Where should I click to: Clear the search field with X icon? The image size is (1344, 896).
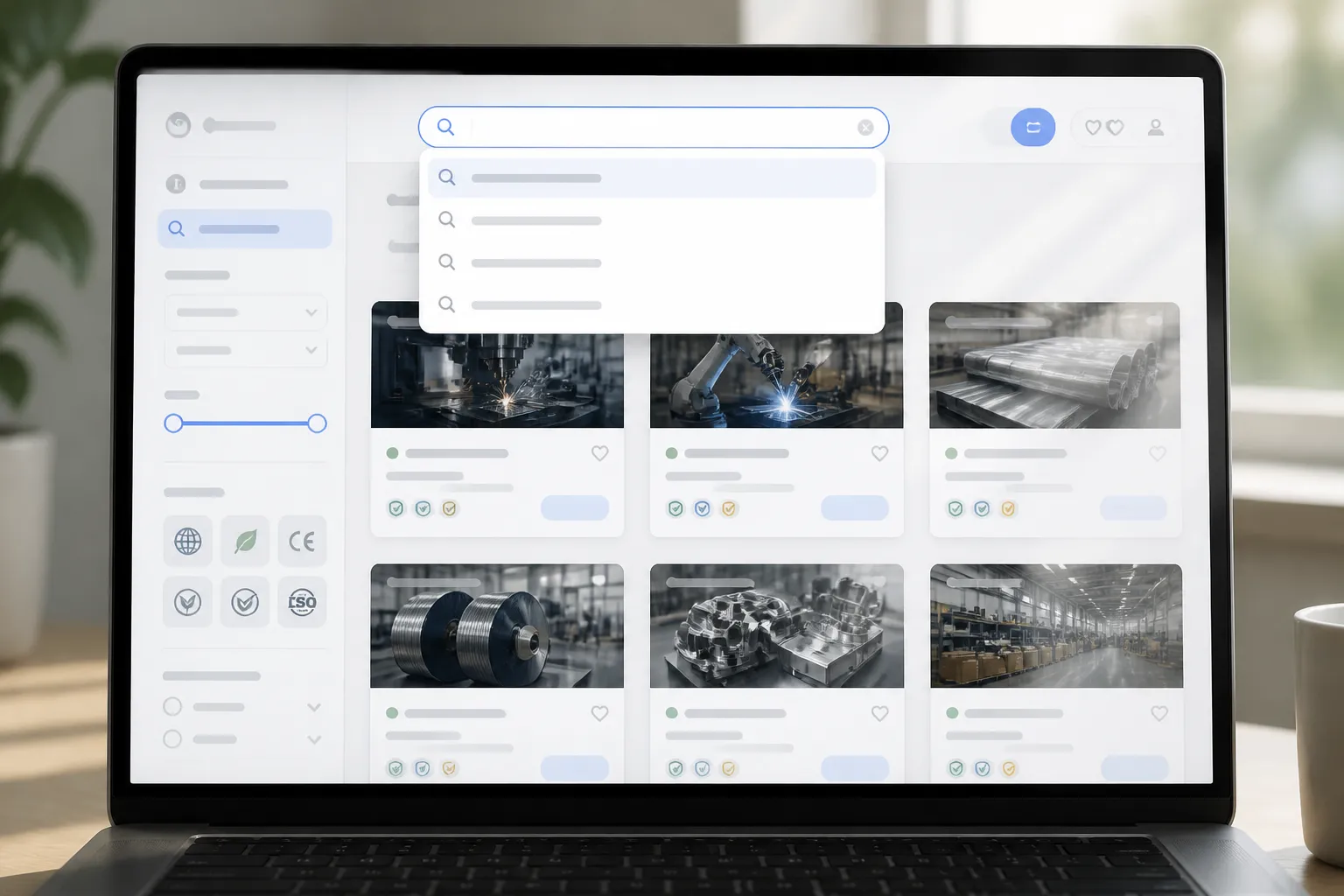tap(865, 128)
